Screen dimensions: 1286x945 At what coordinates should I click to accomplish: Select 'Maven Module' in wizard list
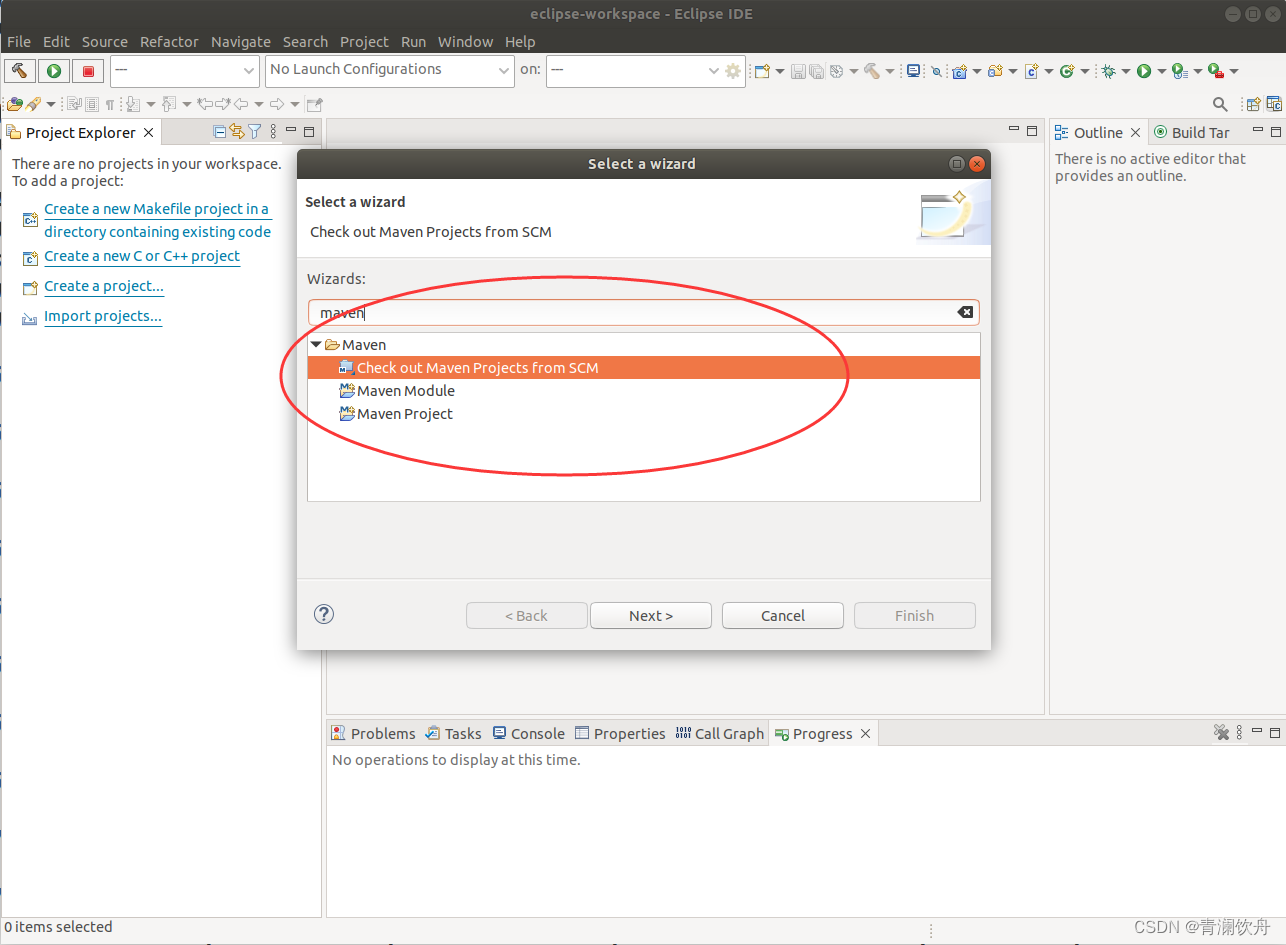406,391
